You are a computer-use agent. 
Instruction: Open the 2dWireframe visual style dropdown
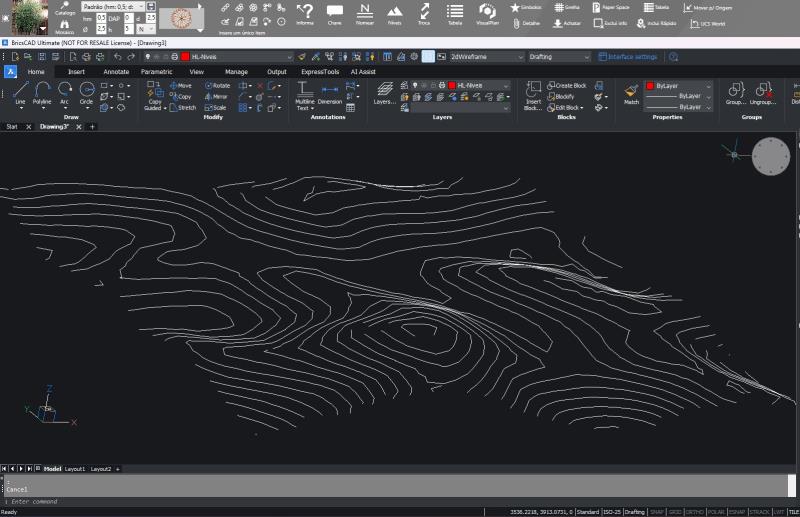486,57
